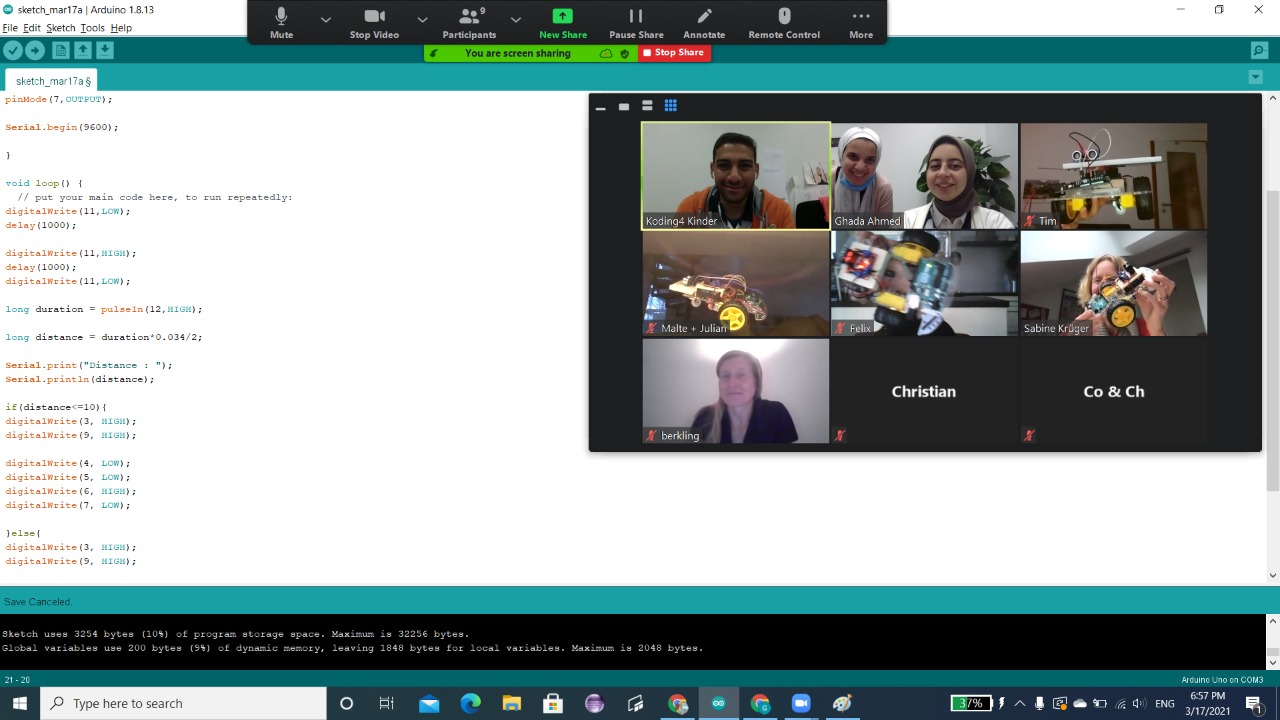The width and height of the screenshot is (1280, 720).
Task: Click the red Stop Share button
Action: [674, 53]
